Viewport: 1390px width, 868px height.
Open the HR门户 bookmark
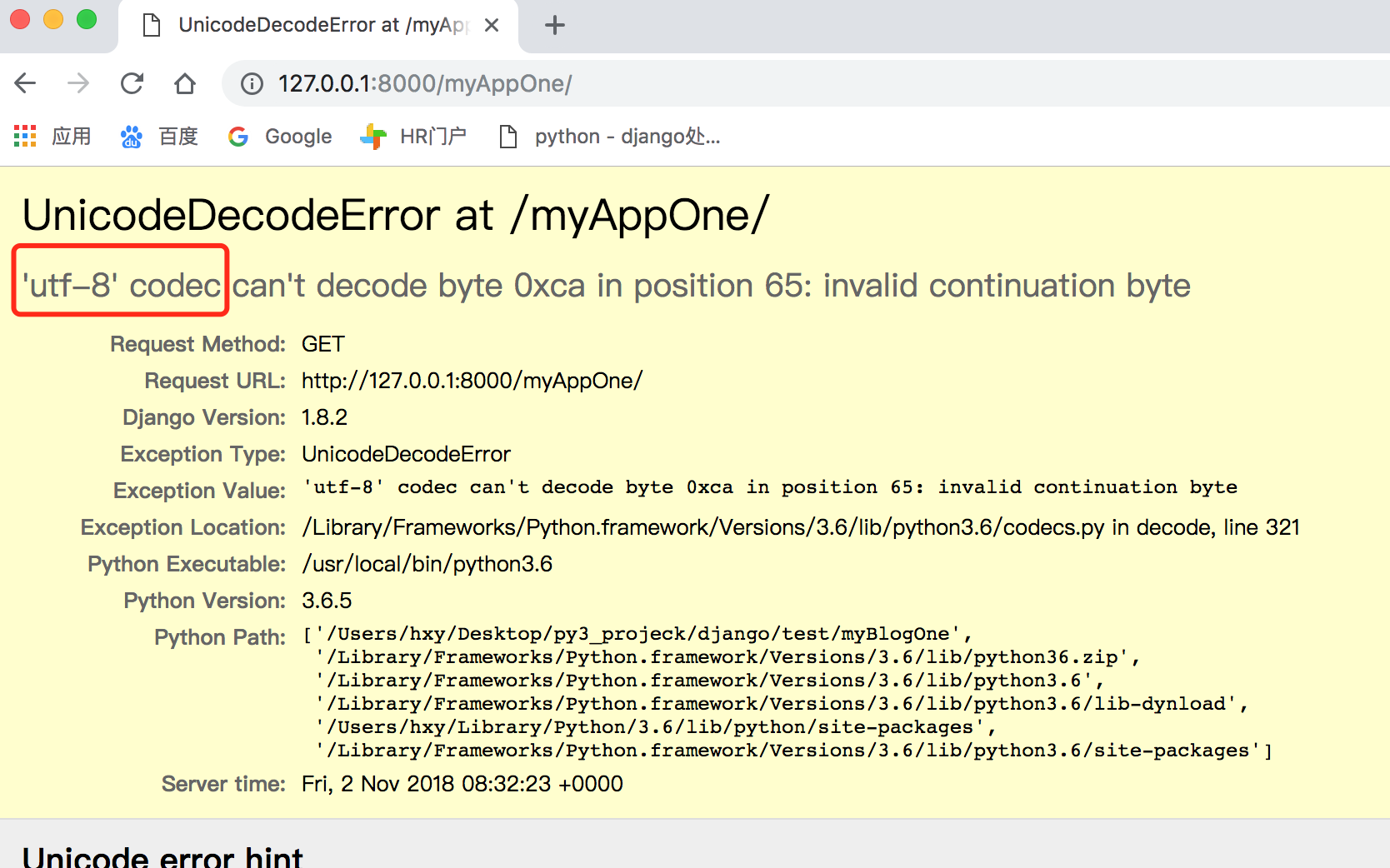coord(413,136)
